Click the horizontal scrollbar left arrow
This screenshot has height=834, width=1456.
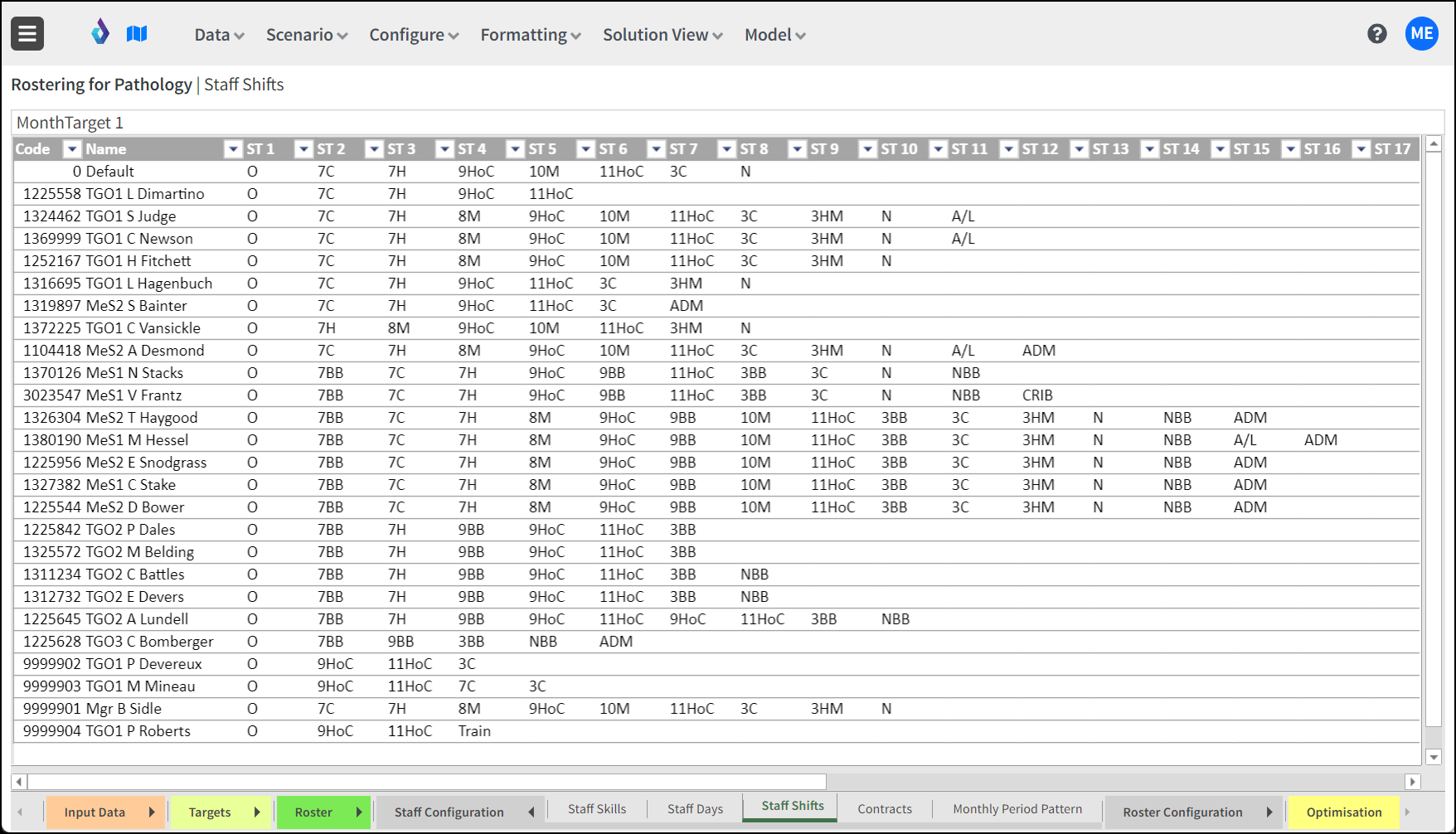[x=20, y=782]
